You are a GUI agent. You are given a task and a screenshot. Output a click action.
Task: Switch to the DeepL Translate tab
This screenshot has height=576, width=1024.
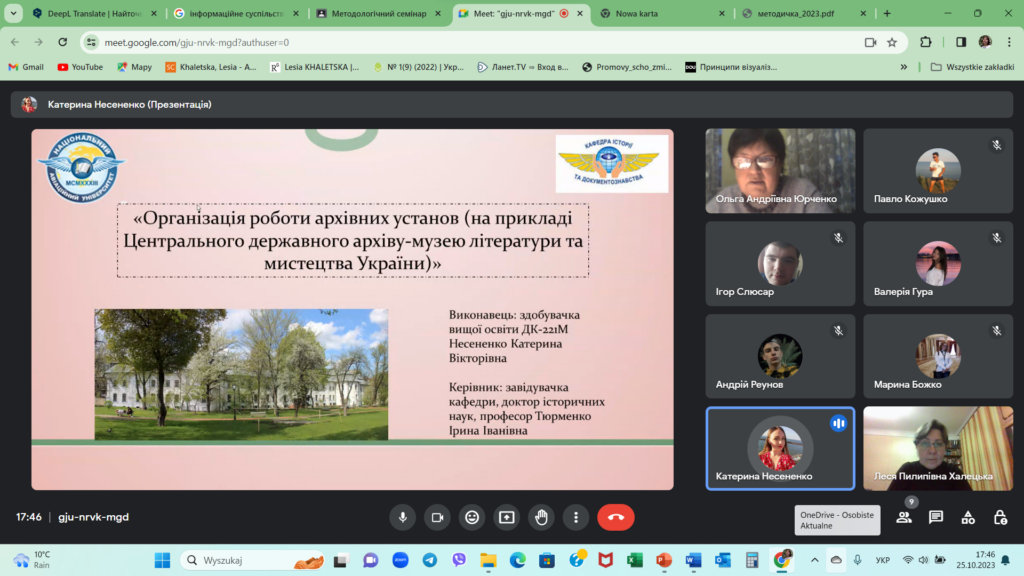click(x=90, y=14)
